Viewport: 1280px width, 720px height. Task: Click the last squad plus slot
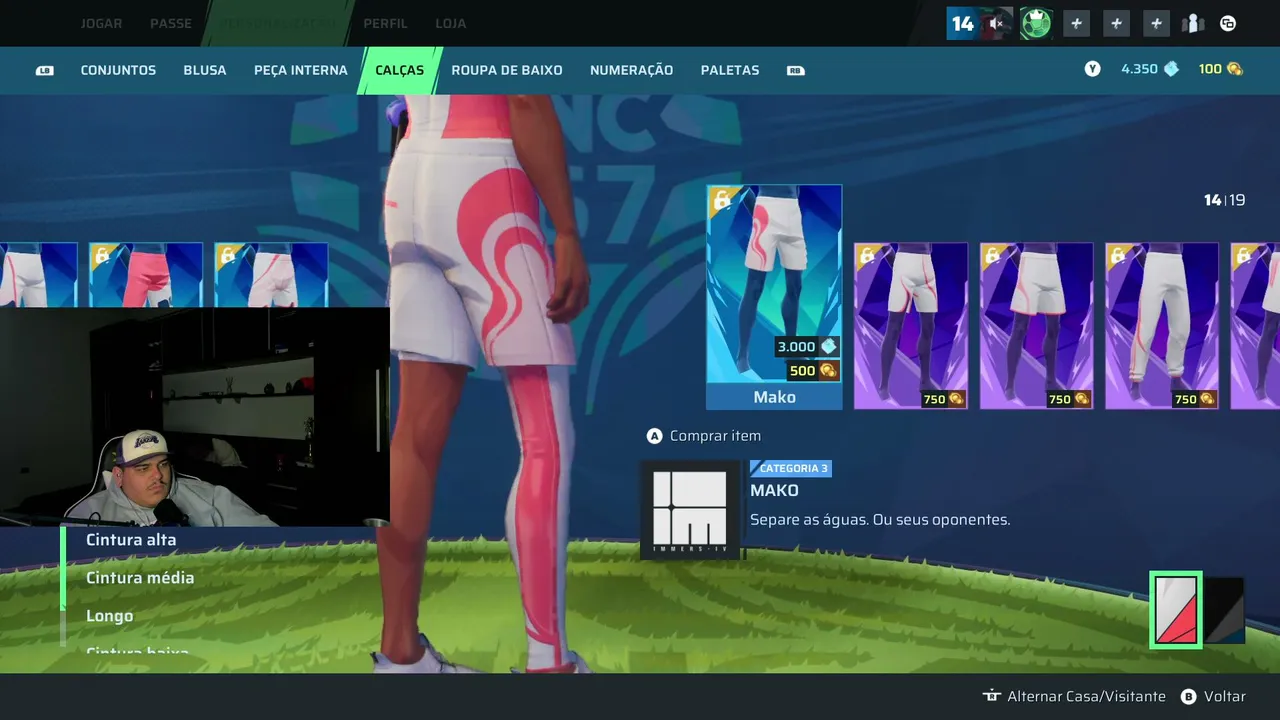click(1157, 23)
